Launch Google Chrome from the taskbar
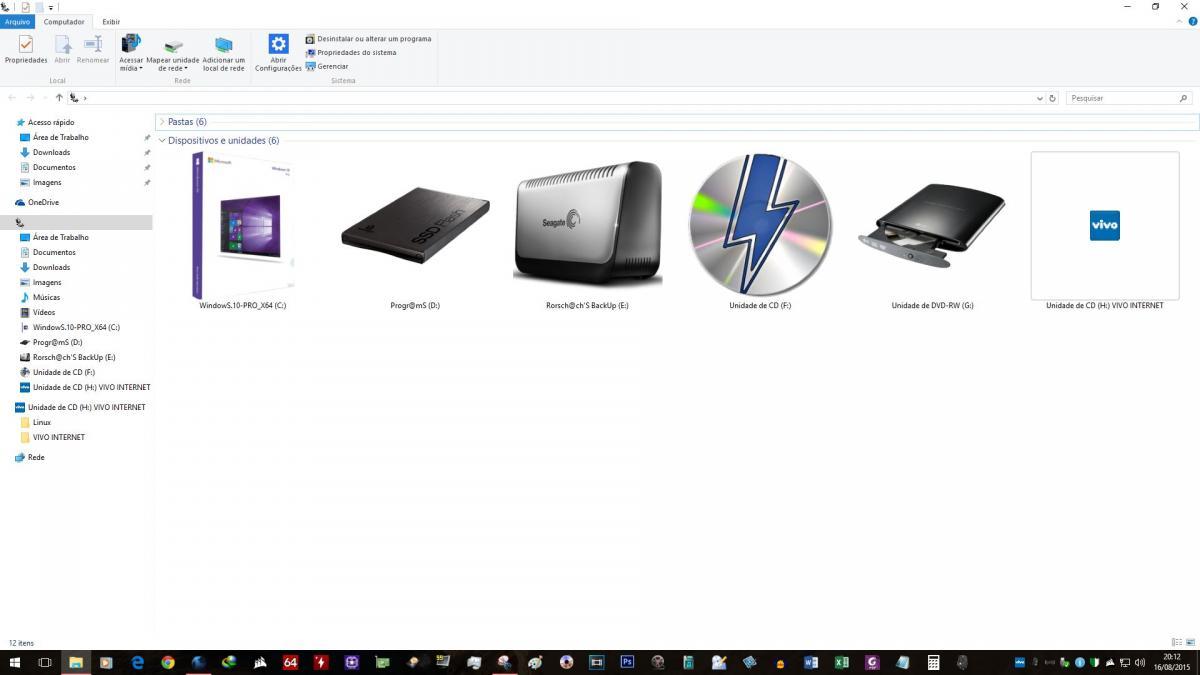The width and height of the screenshot is (1200, 675). tap(168, 662)
